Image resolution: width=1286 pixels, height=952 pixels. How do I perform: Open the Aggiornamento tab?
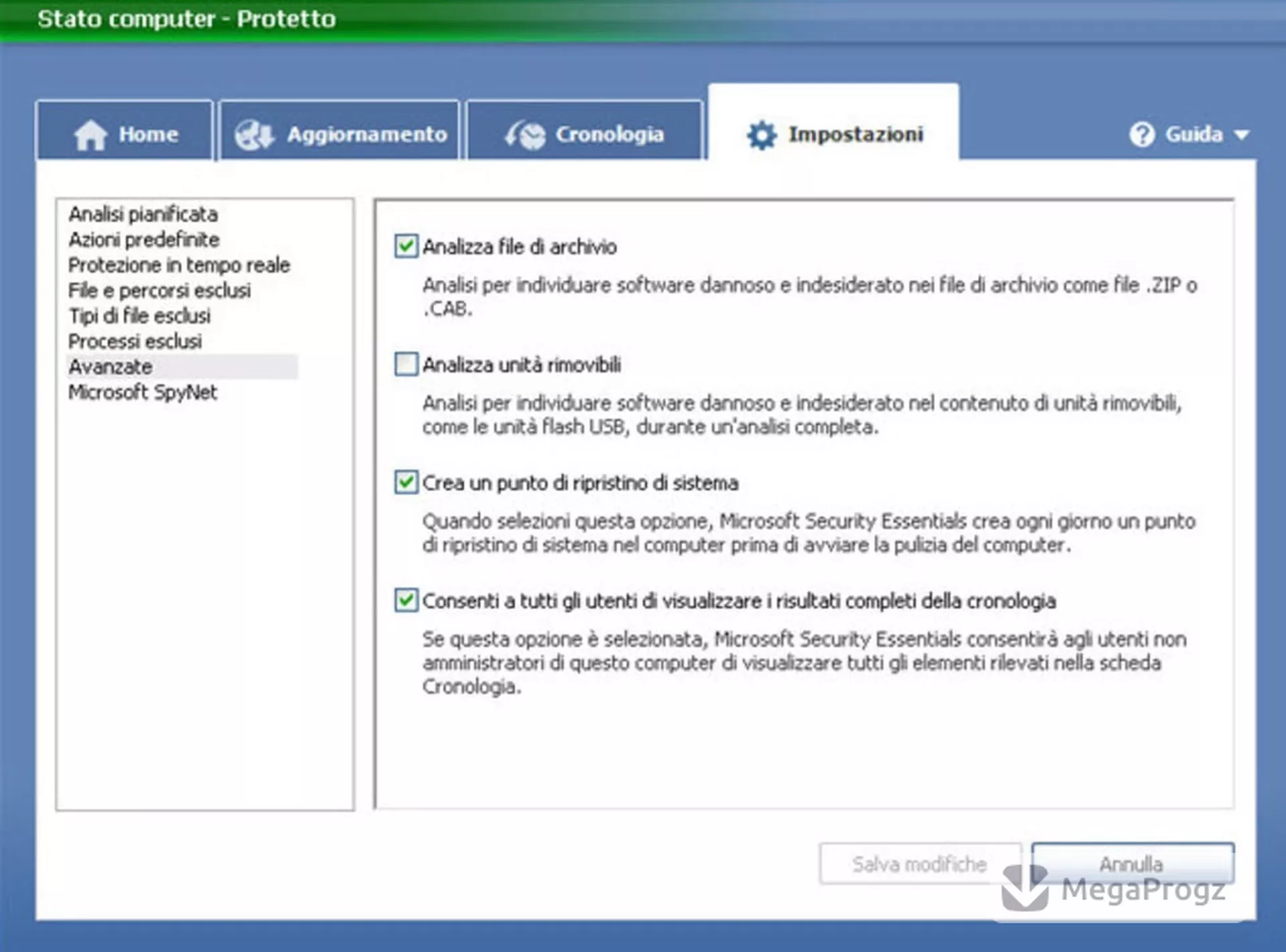tap(340, 131)
